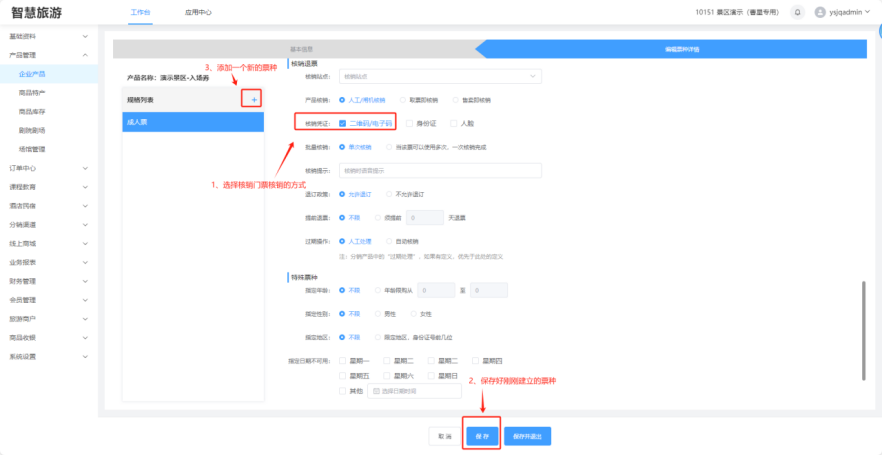Open the notification bell icon
The width and height of the screenshot is (882, 455).
[797, 12]
